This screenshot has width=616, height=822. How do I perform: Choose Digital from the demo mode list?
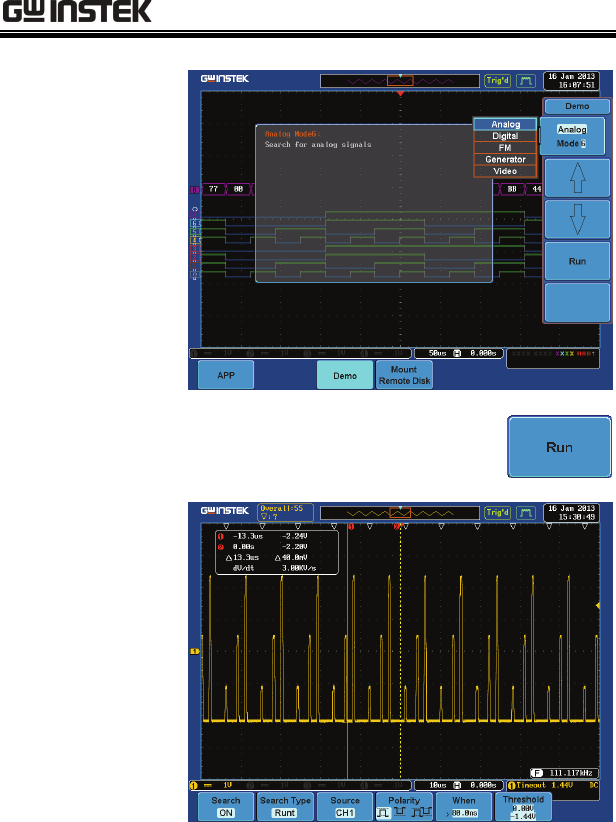point(505,136)
